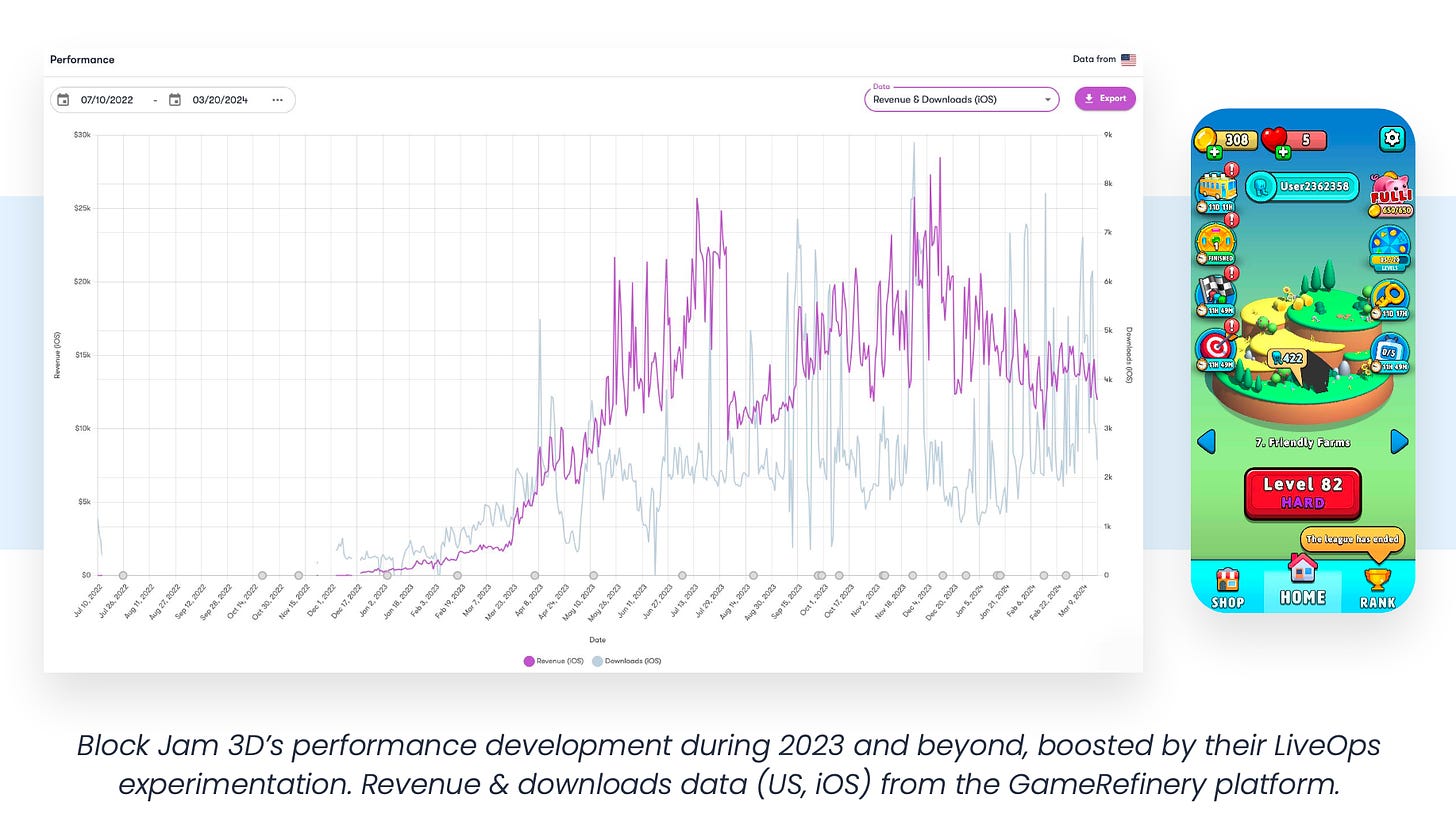This screenshot has height=826, width=1456.
Task: Open the spinning wheel levels icon
Action: pyautogui.click(x=1389, y=246)
